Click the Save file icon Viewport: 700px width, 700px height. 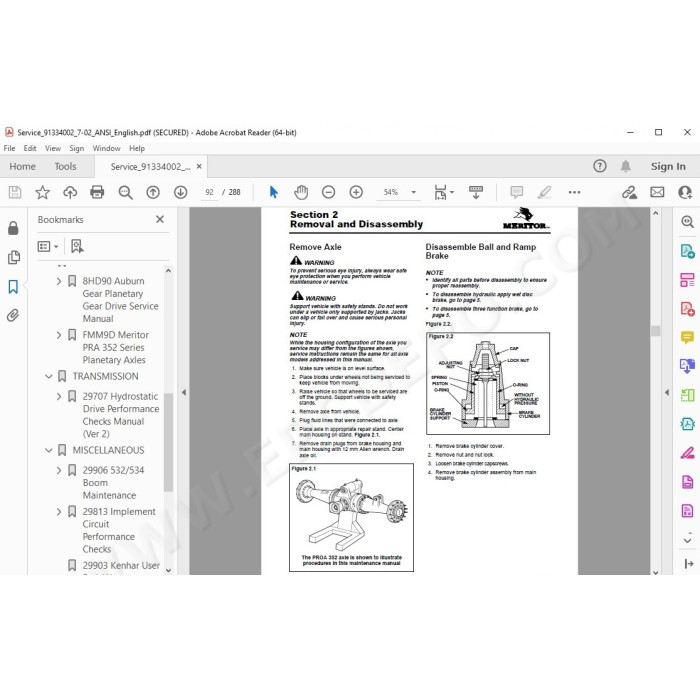(15, 192)
